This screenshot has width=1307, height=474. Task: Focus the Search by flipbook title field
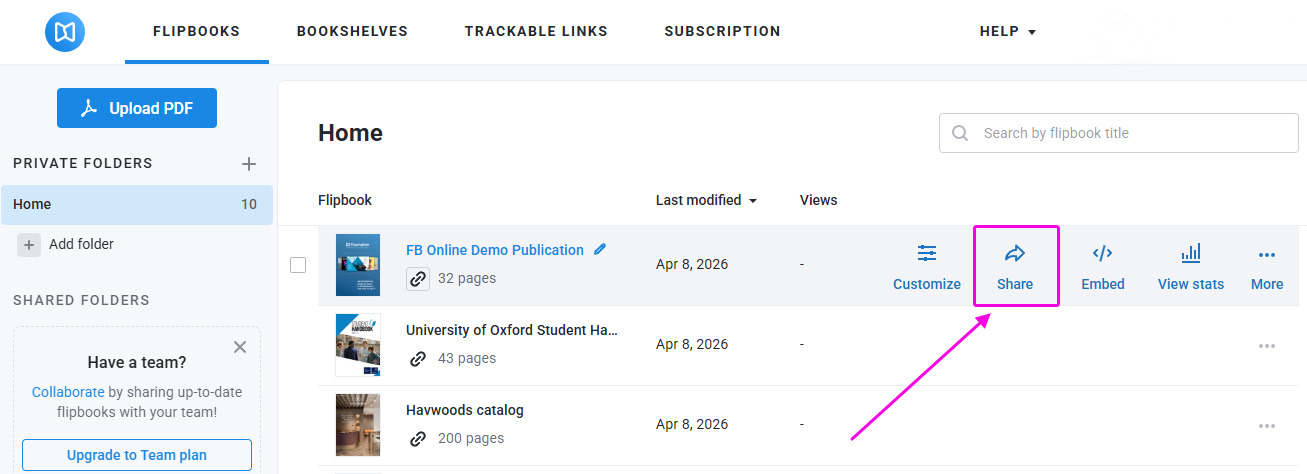1130,133
